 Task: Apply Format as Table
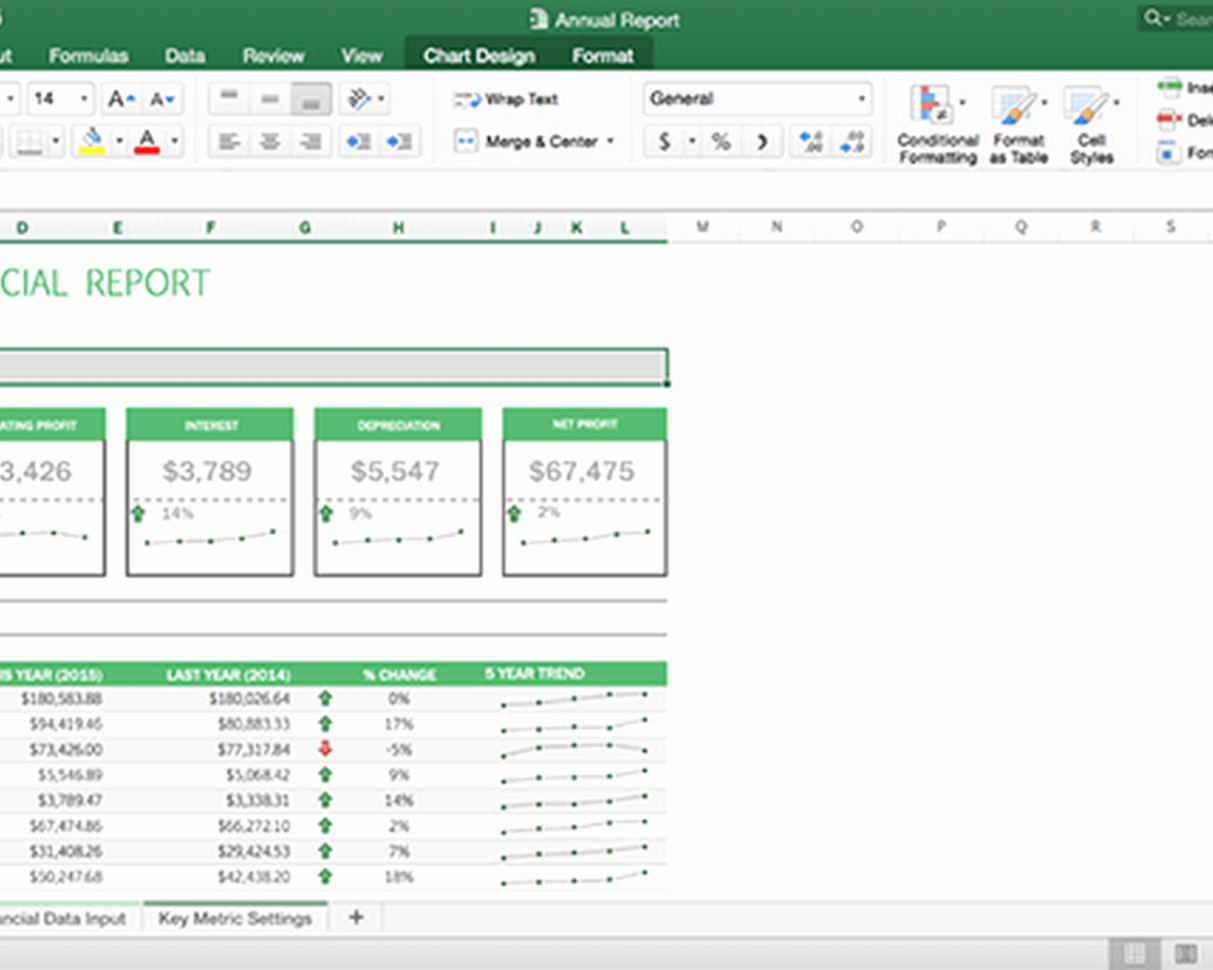click(1018, 120)
